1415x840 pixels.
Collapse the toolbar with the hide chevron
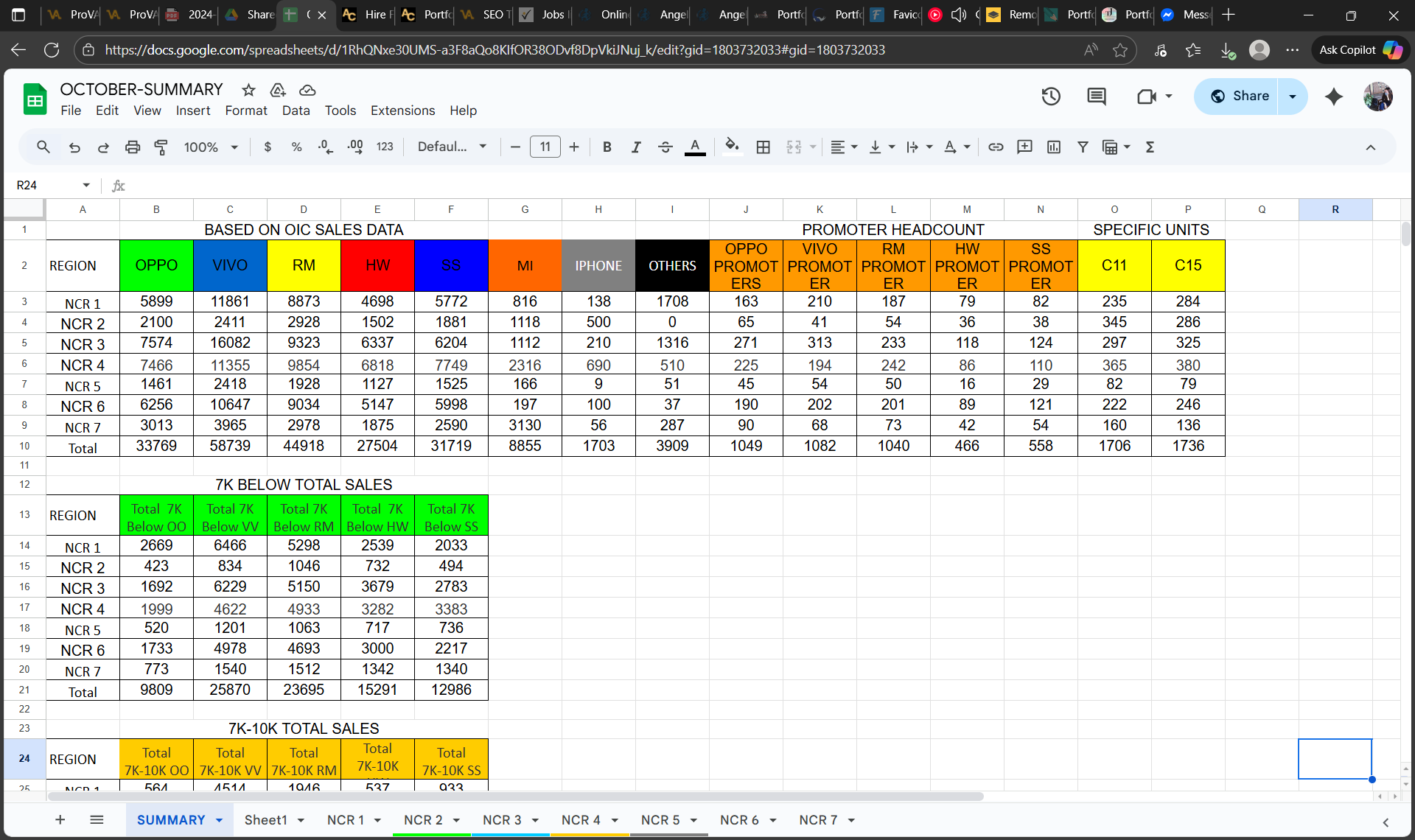coord(1370,147)
